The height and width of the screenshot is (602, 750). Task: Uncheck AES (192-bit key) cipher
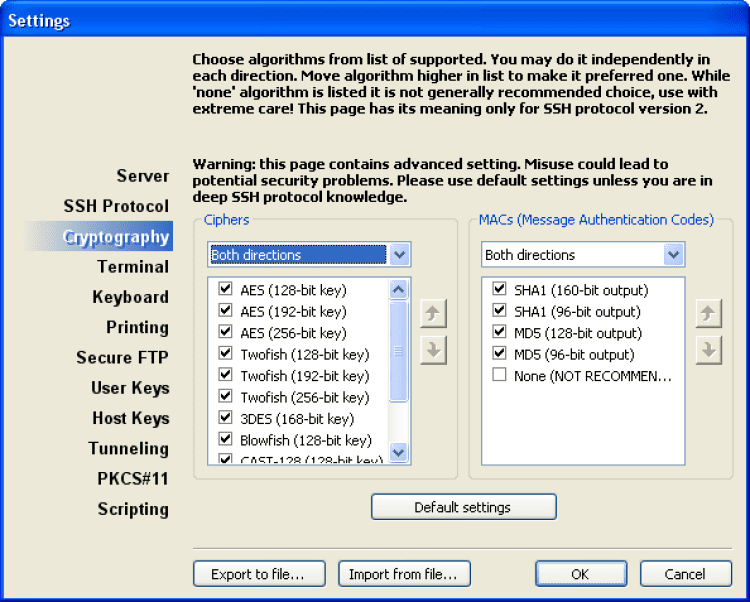[225, 310]
